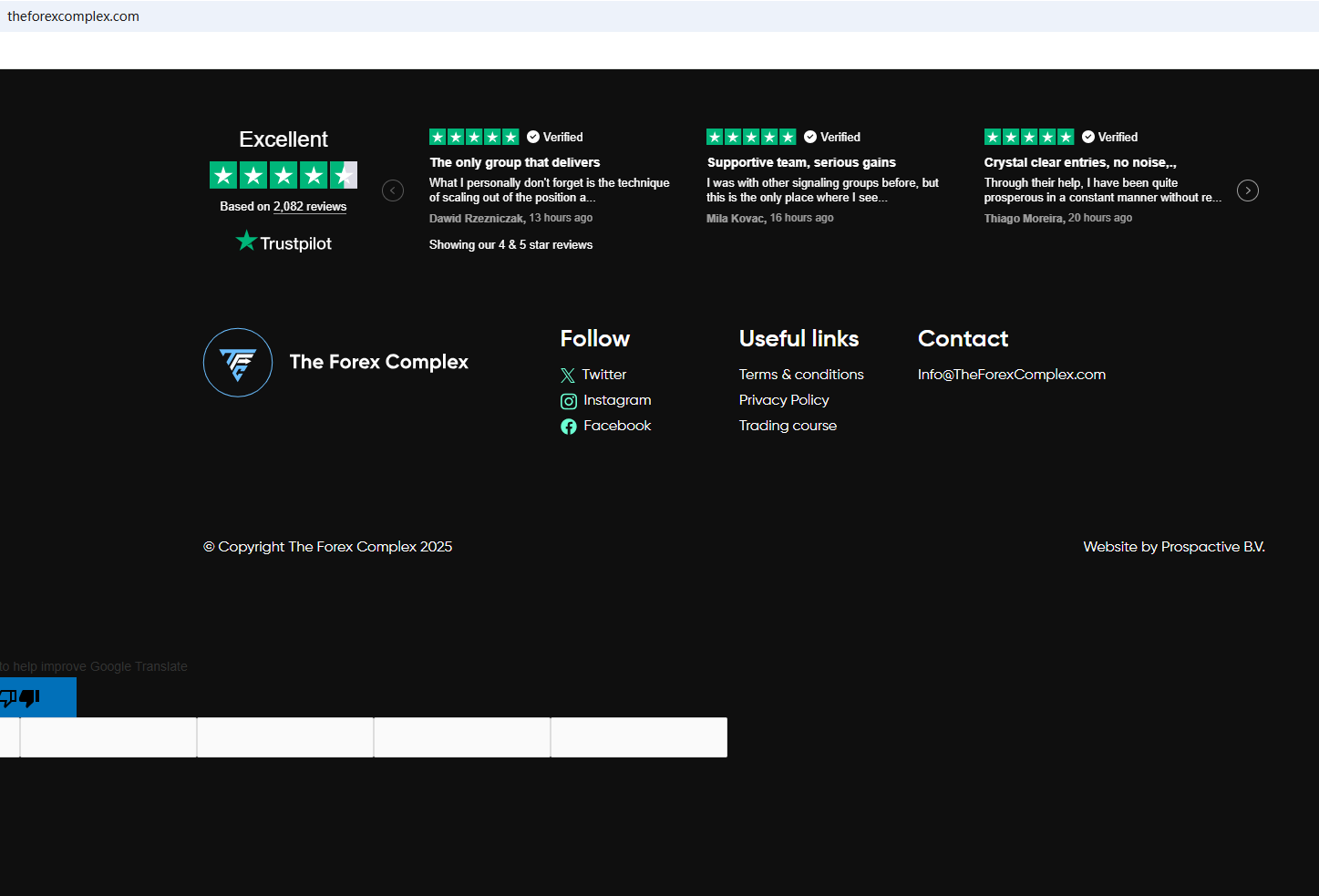Image resolution: width=1319 pixels, height=896 pixels.
Task: Click Website by Prospactive B.V. credit
Action: click(1173, 547)
